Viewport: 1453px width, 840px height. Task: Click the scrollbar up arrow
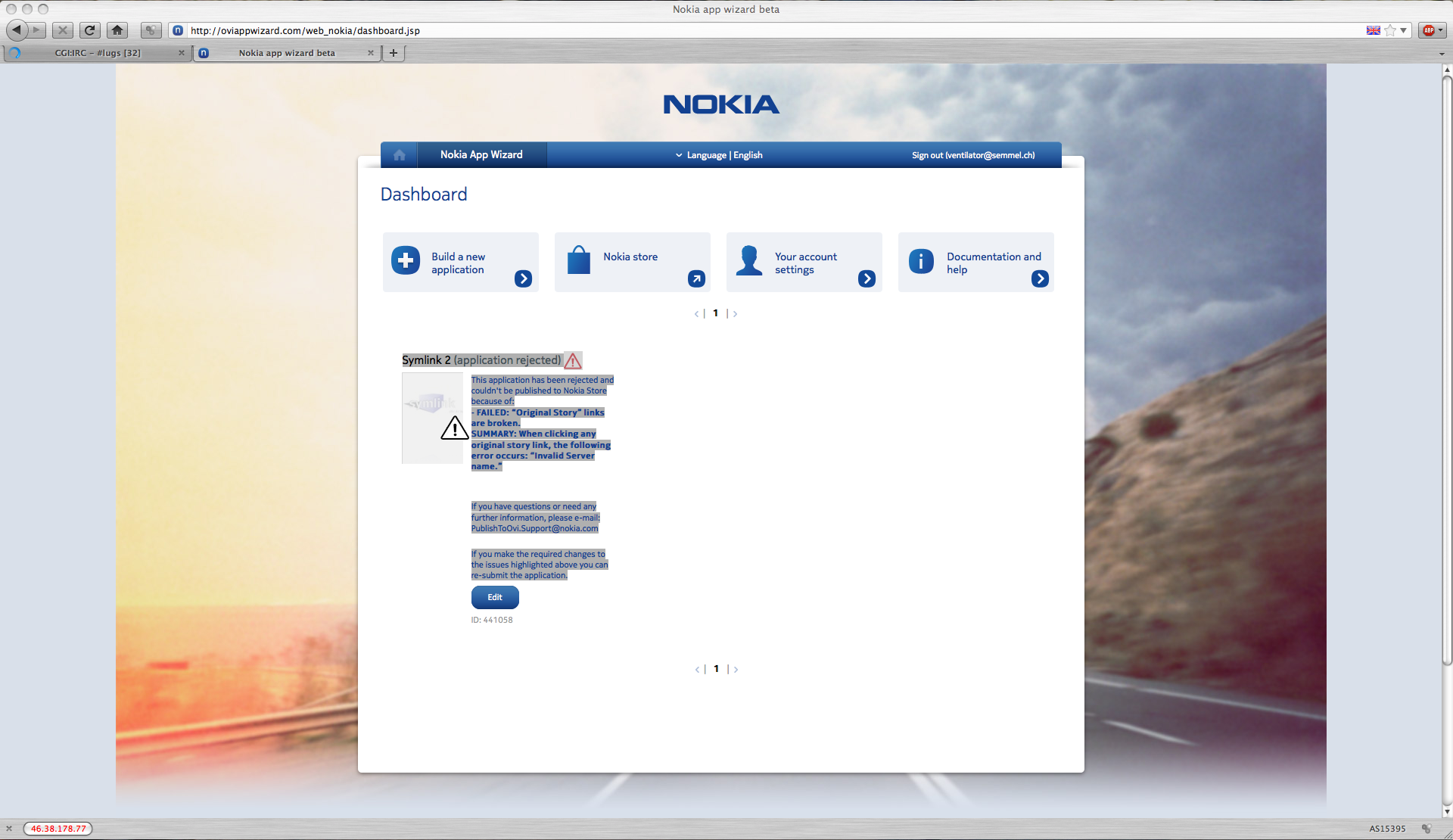click(x=1447, y=69)
